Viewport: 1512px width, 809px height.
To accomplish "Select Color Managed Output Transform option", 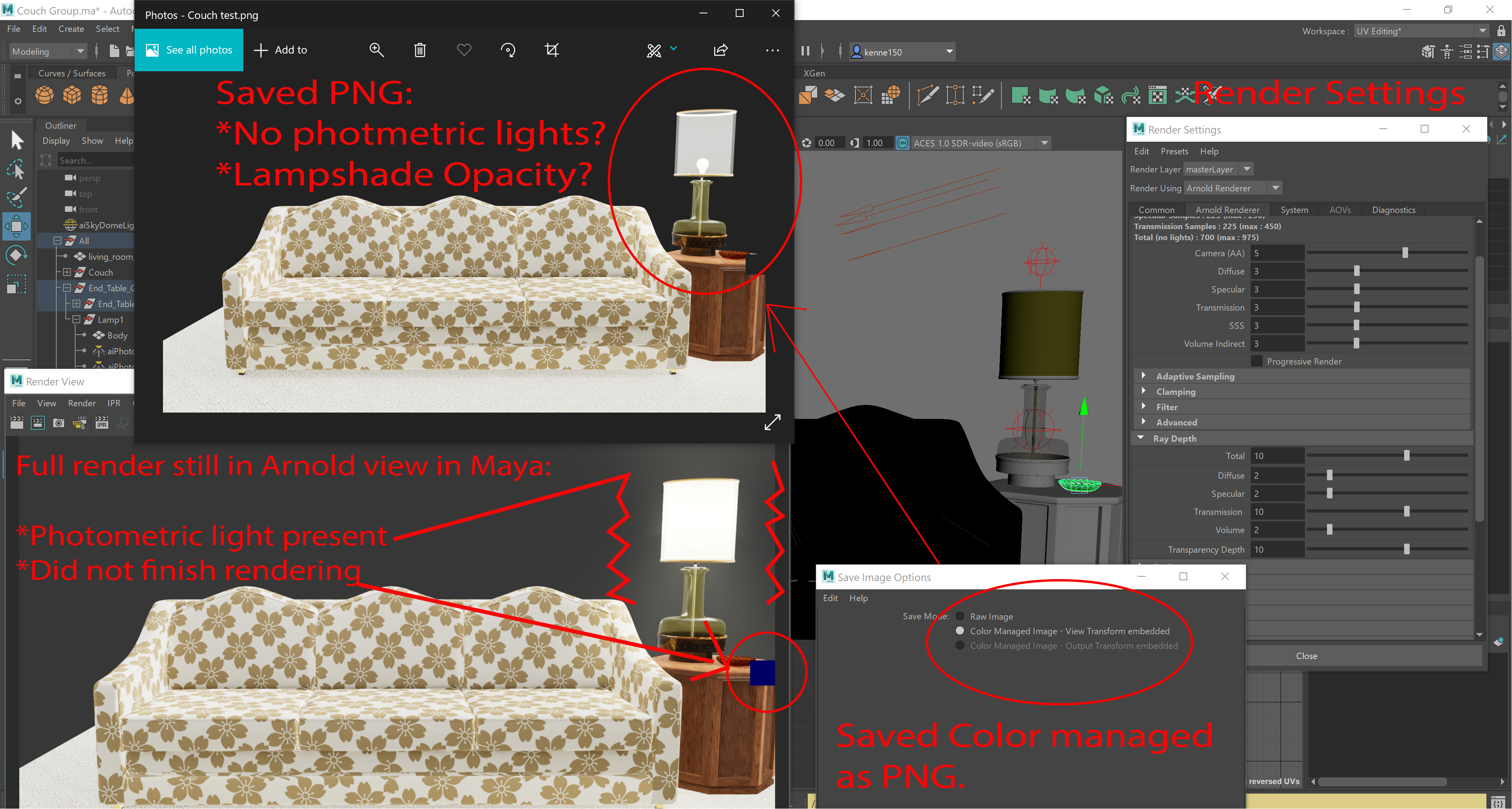I will pos(959,645).
